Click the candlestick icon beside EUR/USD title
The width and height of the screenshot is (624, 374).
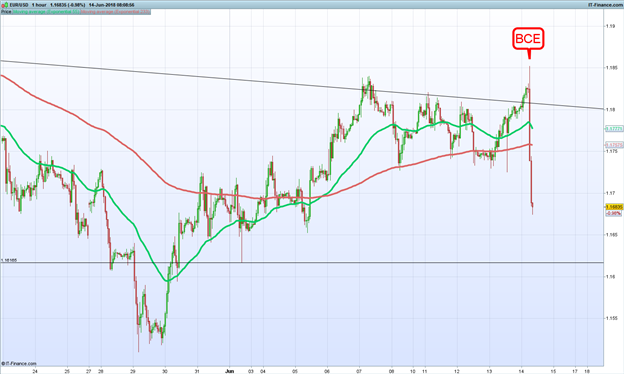(x=5, y=5)
